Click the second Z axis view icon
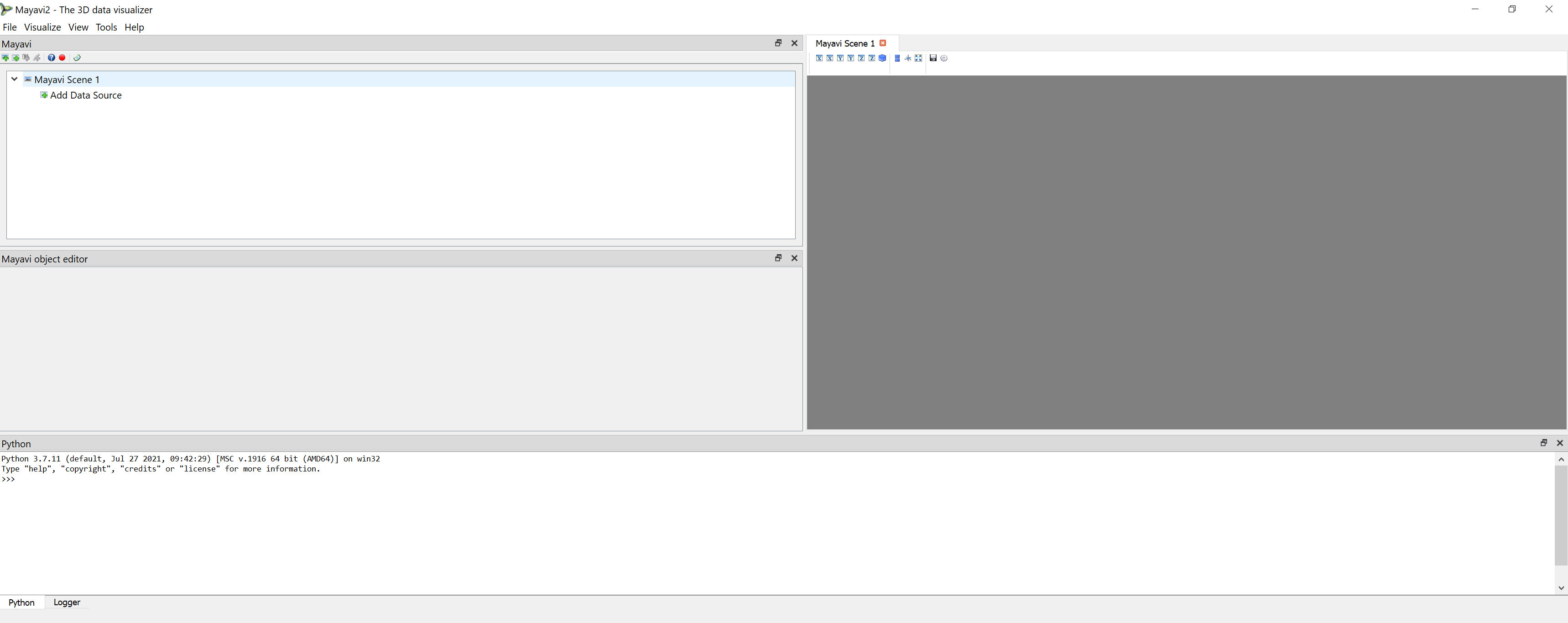The height and width of the screenshot is (623, 1568). (x=872, y=58)
